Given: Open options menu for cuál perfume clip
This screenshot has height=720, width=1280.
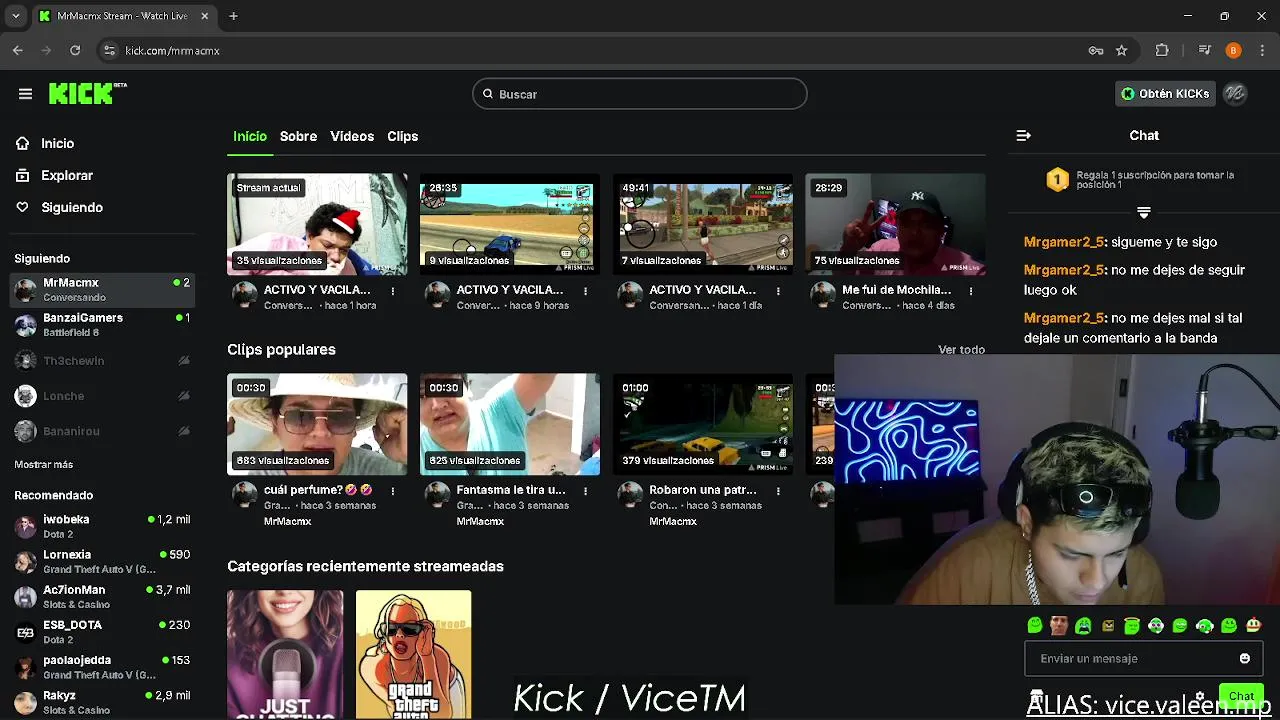Looking at the screenshot, I should coord(392,491).
